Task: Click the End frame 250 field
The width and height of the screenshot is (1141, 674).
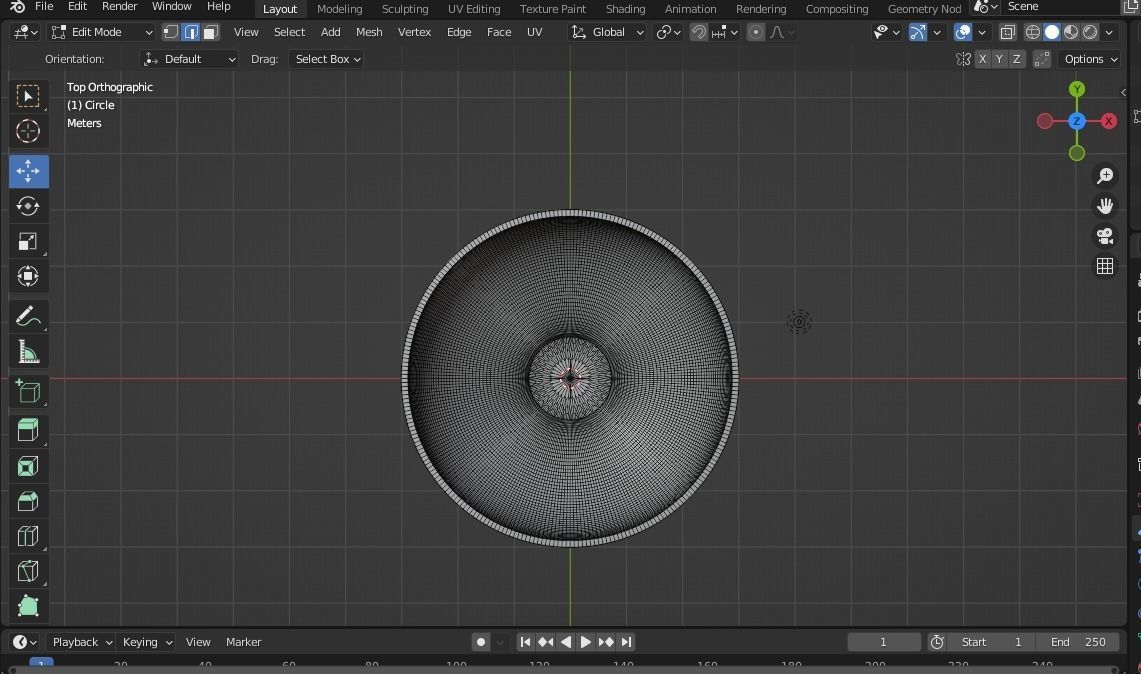Action: pos(1078,642)
